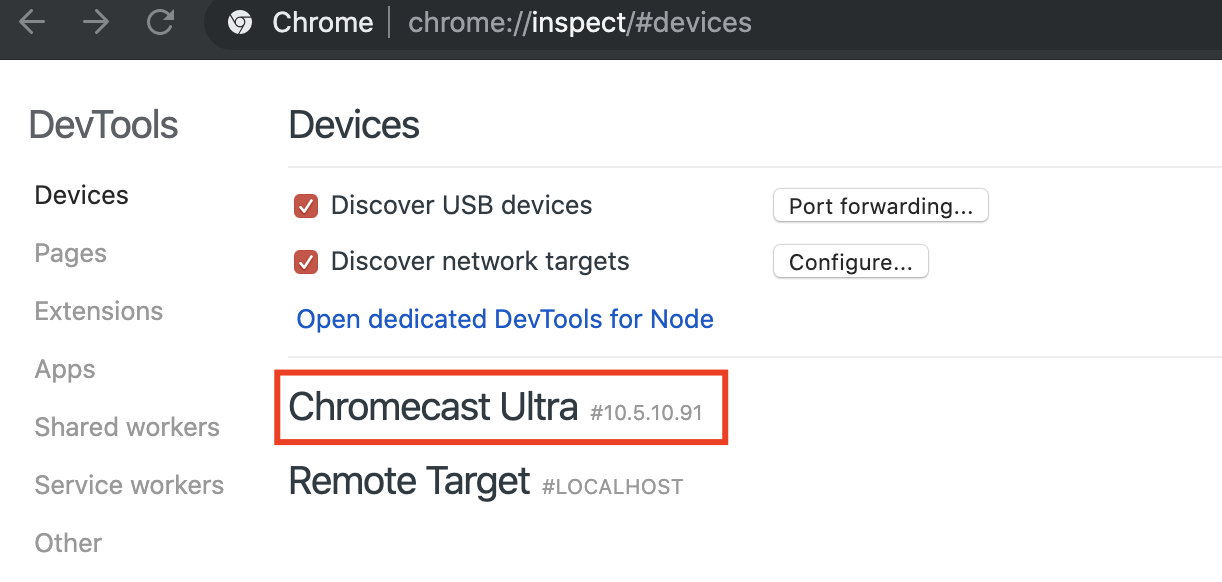This screenshot has width=1222, height=582.
Task: Select Devices in the sidebar
Action: click(x=81, y=195)
